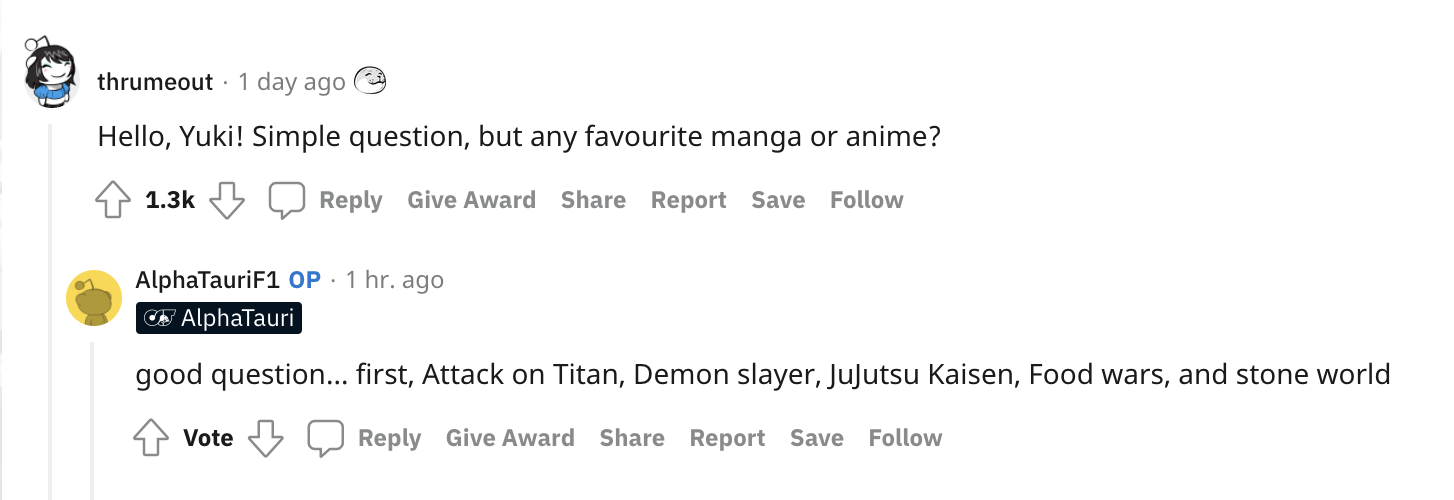1454x500 pixels.
Task: Click reply speech bubble on thrumeout's comment
Action: (287, 200)
